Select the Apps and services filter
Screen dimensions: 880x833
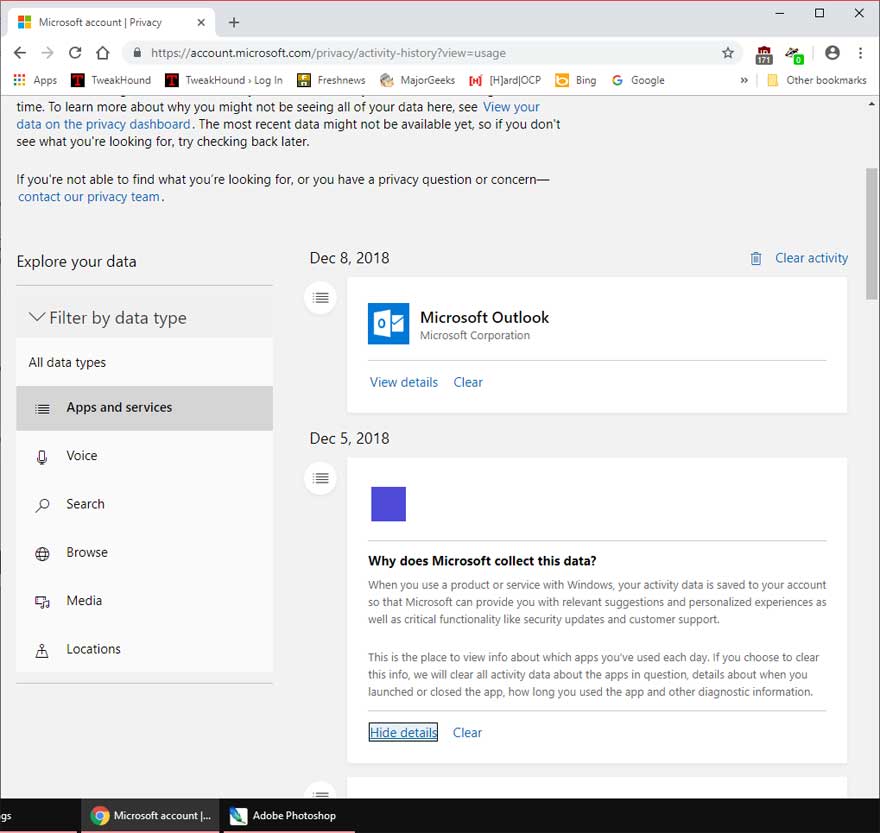144,408
